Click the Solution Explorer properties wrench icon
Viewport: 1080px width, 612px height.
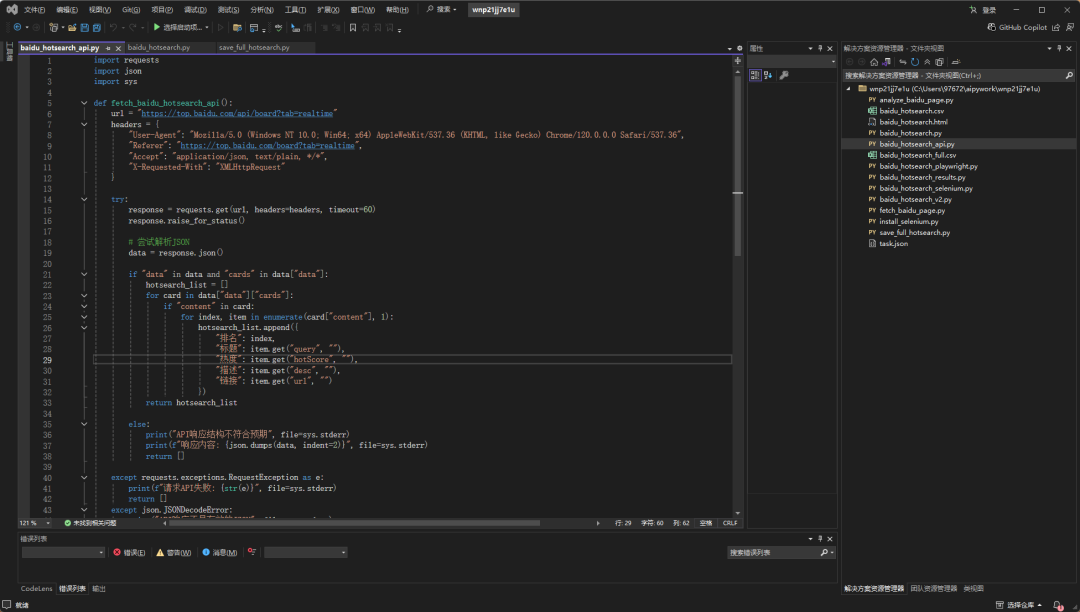click(956, 62)
